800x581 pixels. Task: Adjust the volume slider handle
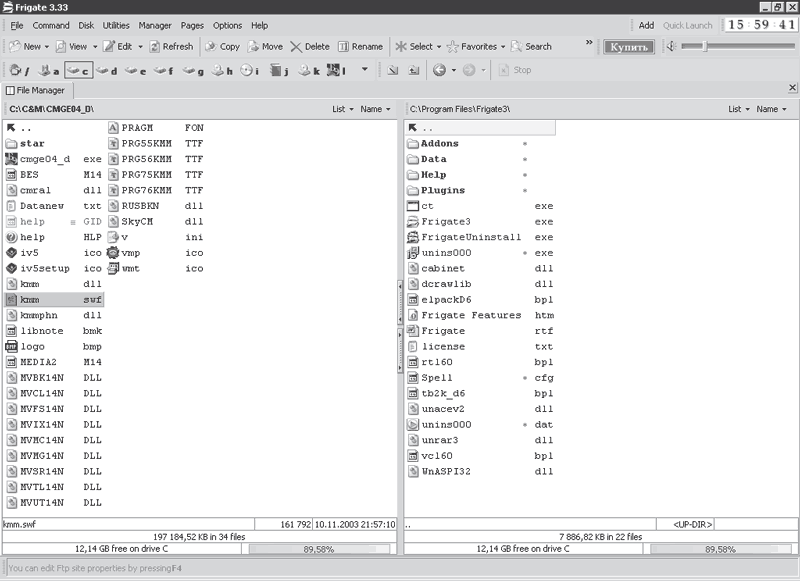[705, 46]
